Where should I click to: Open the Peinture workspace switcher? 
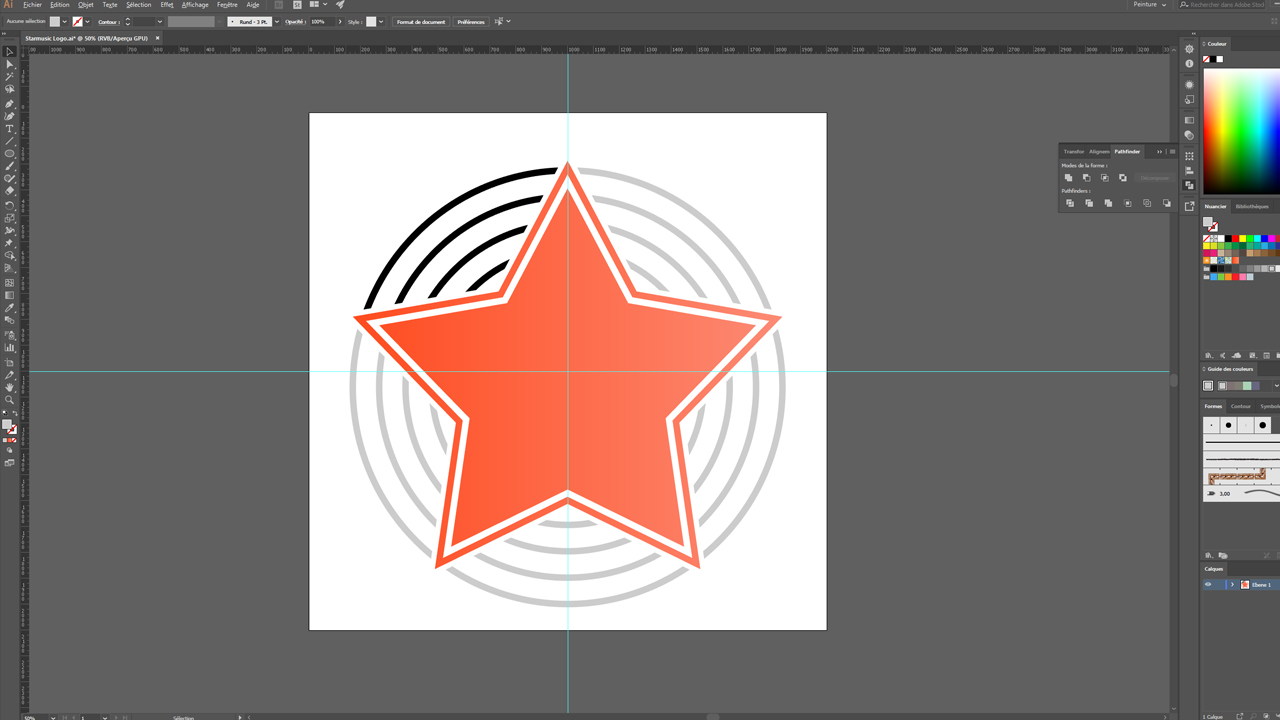coord(1149,4)
